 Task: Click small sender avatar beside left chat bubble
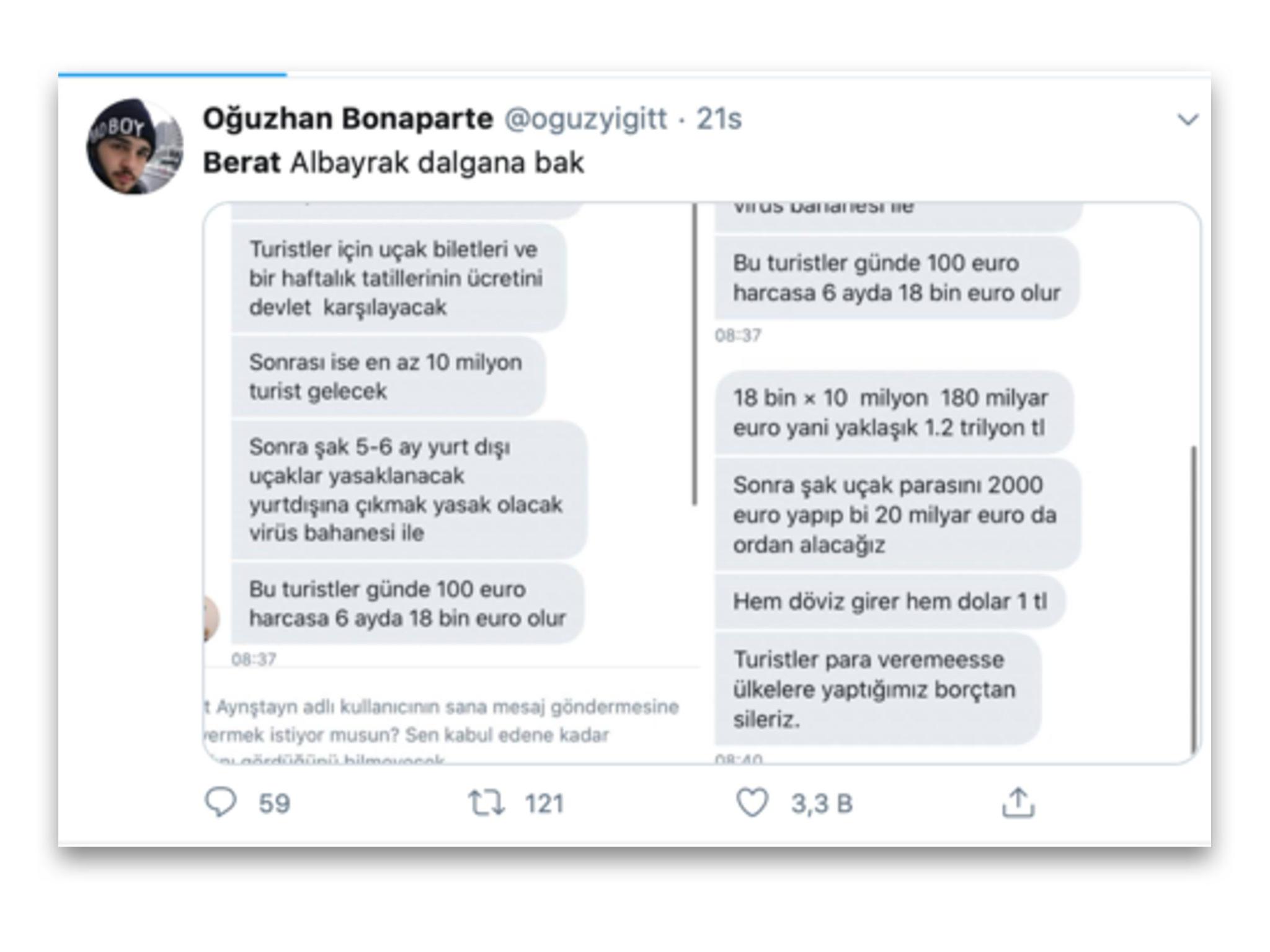point(211,619)
